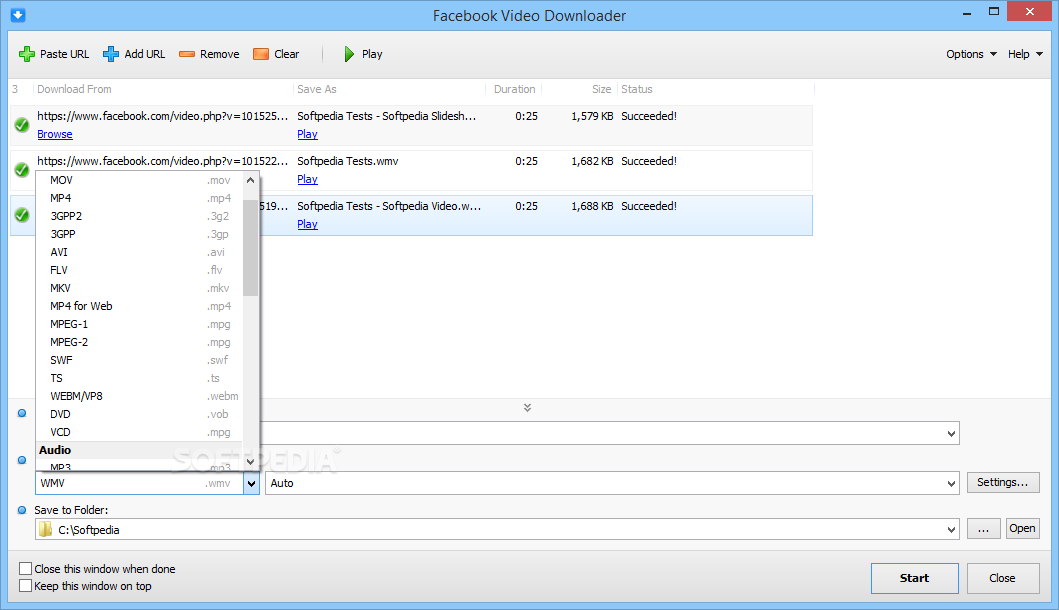Select SWF format from list
Image resolution: width=1059 pixels, height=610 pixels.
[140, 360]
